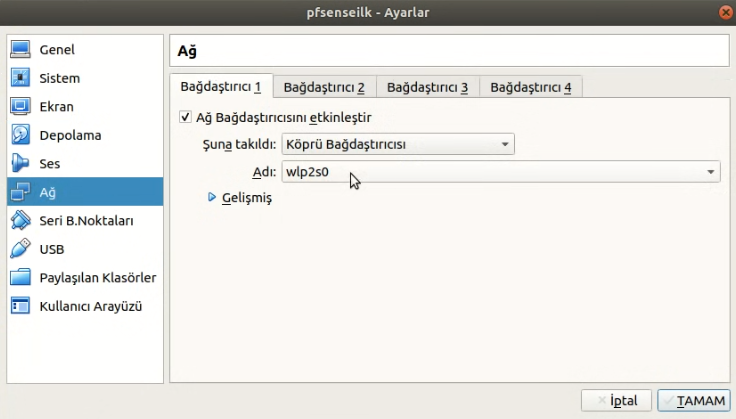Screen dimensions: 736x419
Task: Open the Genel settings monitor icon
Action: click(20, 49)
